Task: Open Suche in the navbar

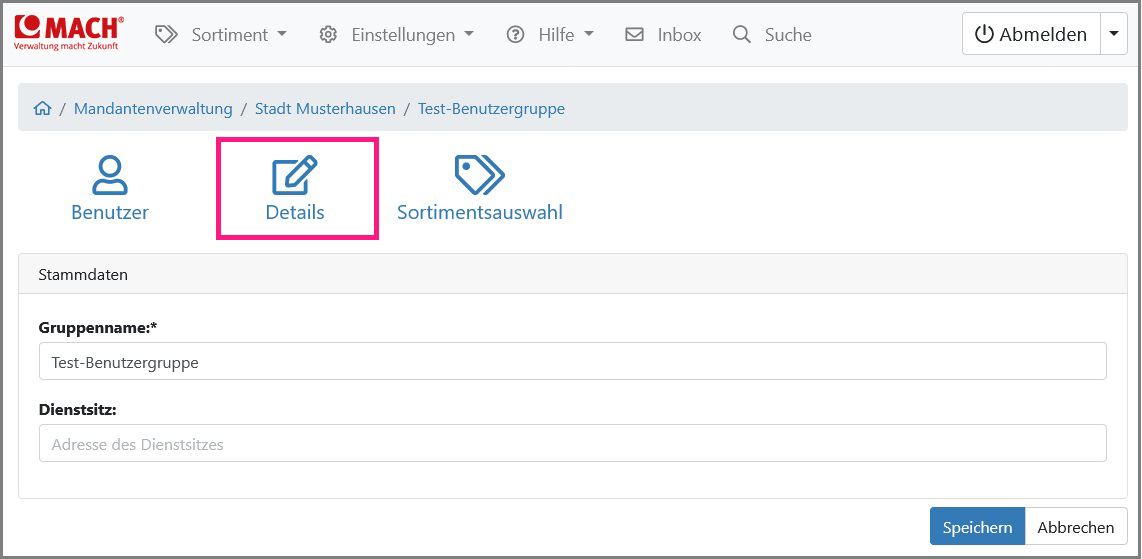Action: click(772, 34)
